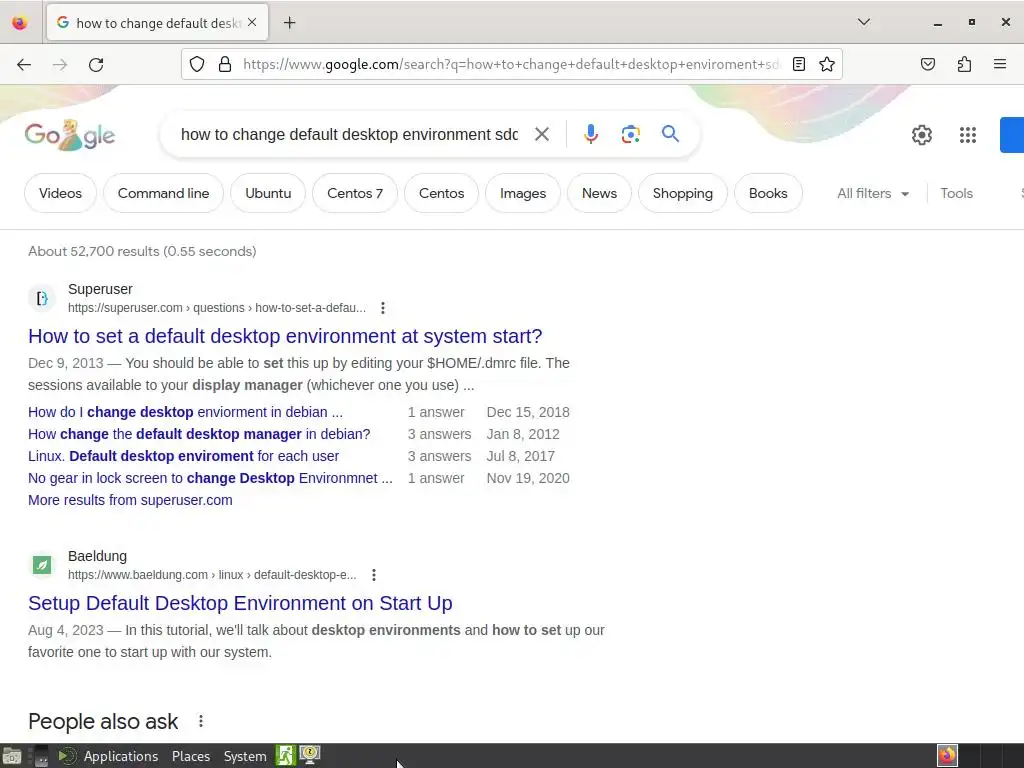Toggle reader view icon in address bar
This screenshot has width=1024, height=768.
click(x=798, y=64)
